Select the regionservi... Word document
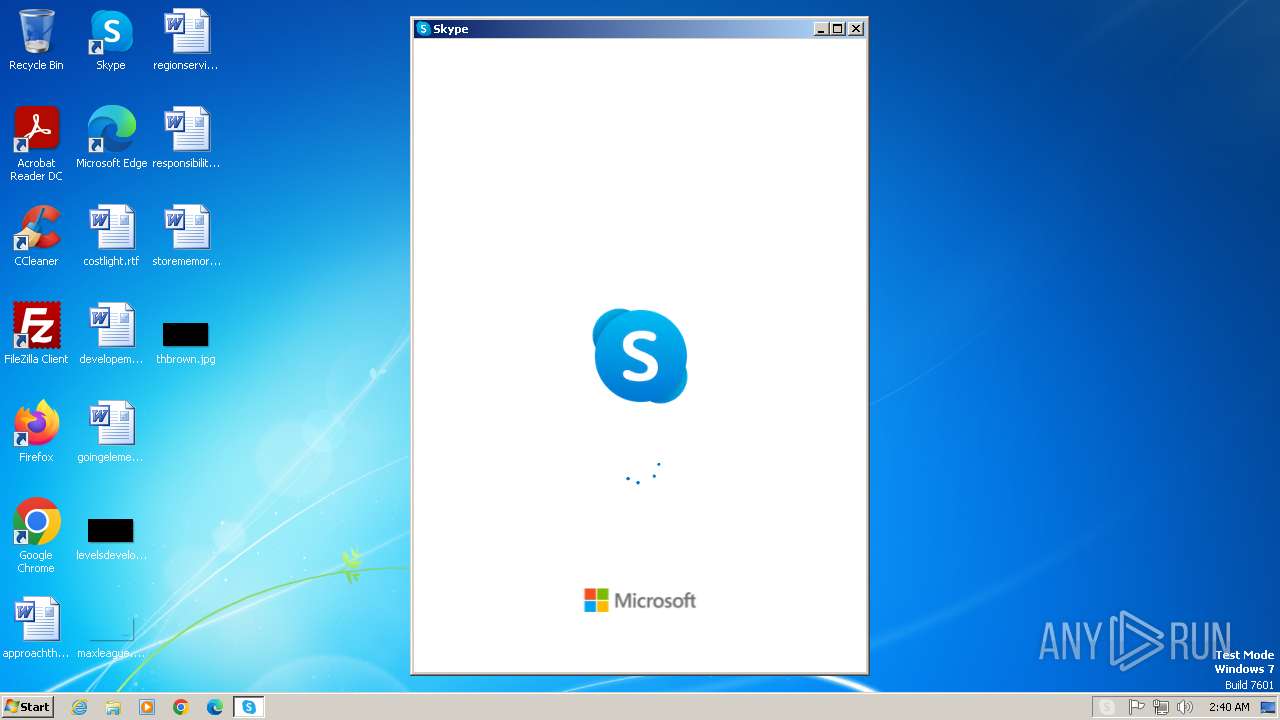 point(186,40)
